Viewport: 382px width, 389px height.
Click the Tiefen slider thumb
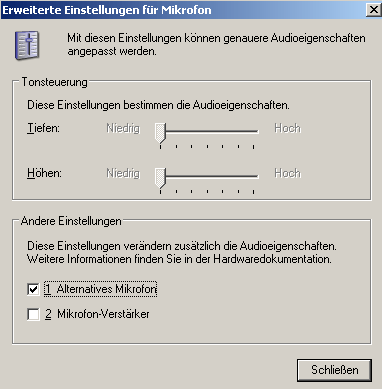point(160,133)
